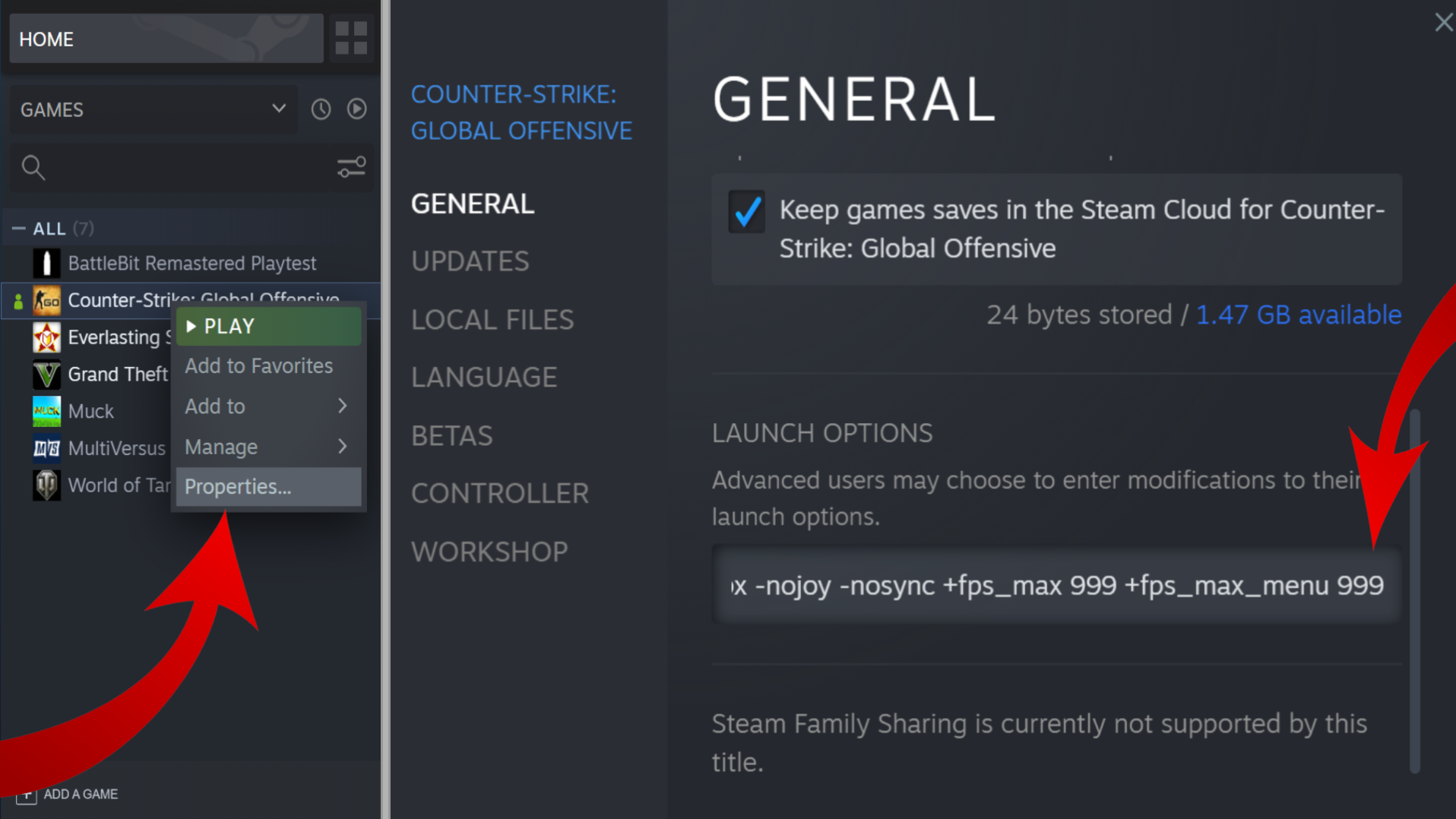Click the ready-to-play filter icon
This screenshot has height=819, width=1456.
pos(356,109)
